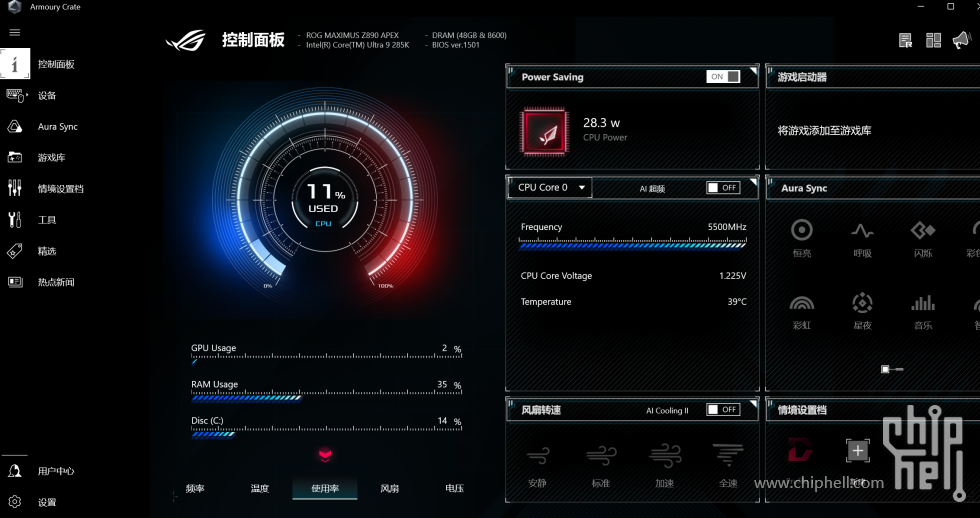Click the 精选 tag icon
The width and height of the screenshot is (980, 518).
(15, 251)
